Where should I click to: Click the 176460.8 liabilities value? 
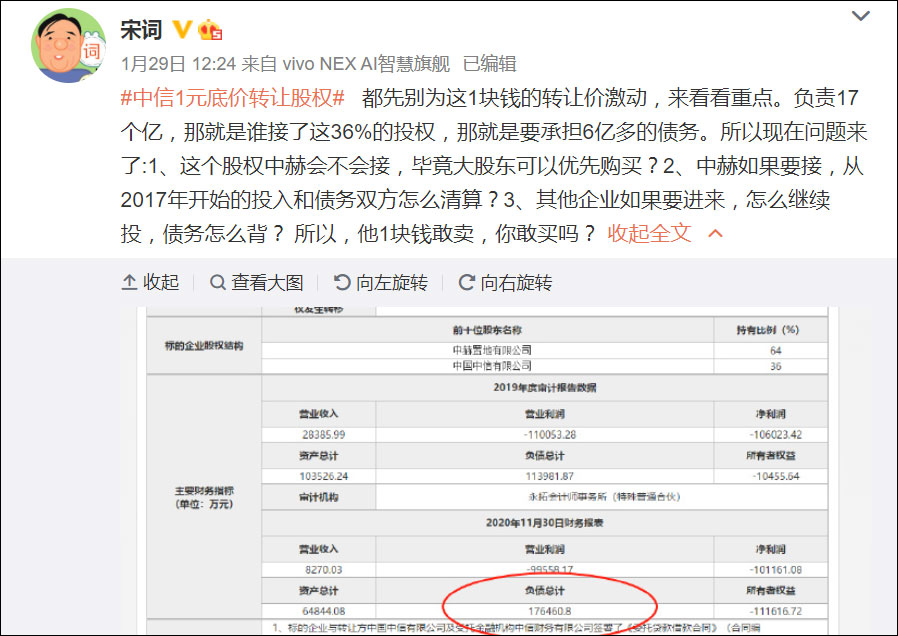tap(549, 611)
